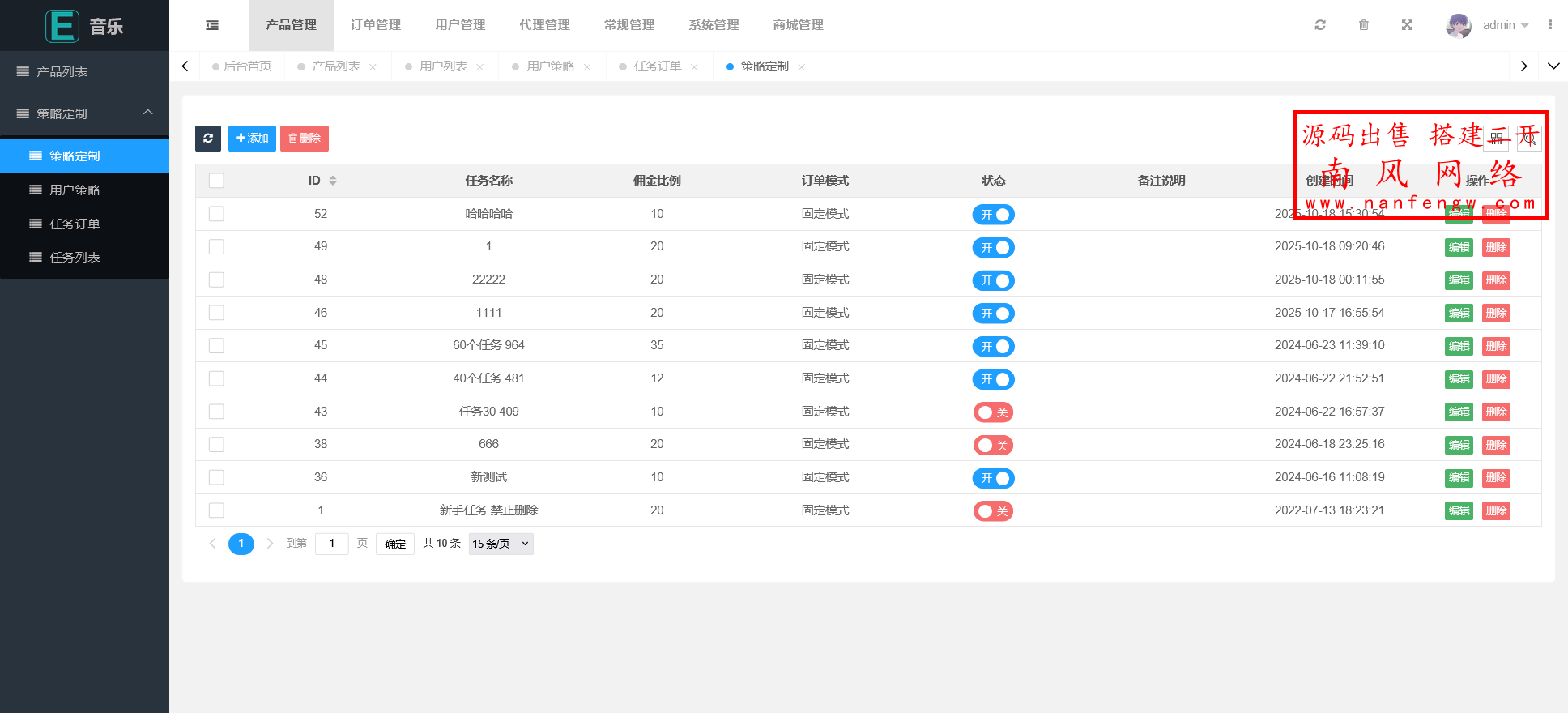This screenshot has width=1568, height=713.
Task: Click the blue 添加 button
Action: pyautogui.click(x=252, y=139)
